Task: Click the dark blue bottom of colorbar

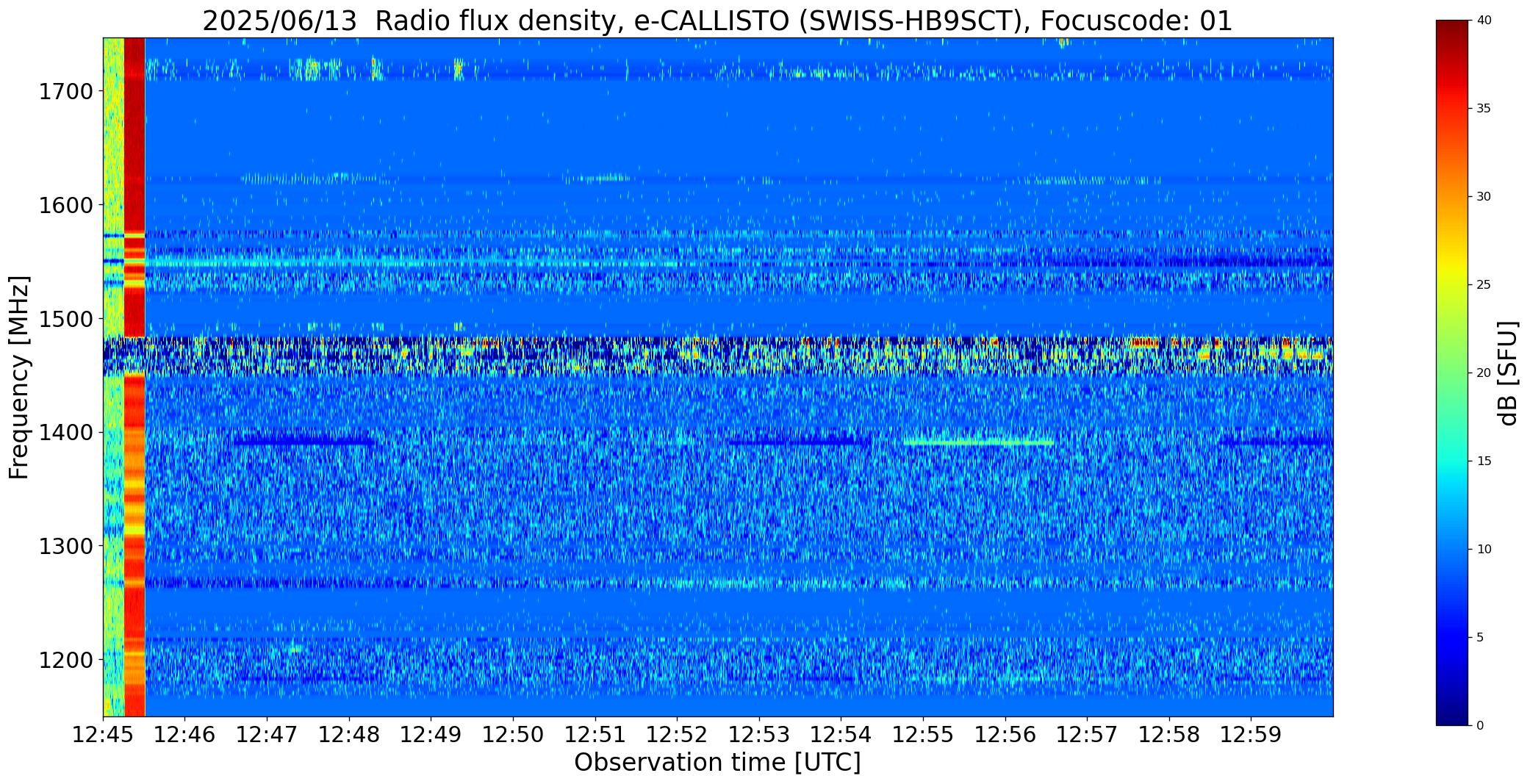Action: (1453, 716)
